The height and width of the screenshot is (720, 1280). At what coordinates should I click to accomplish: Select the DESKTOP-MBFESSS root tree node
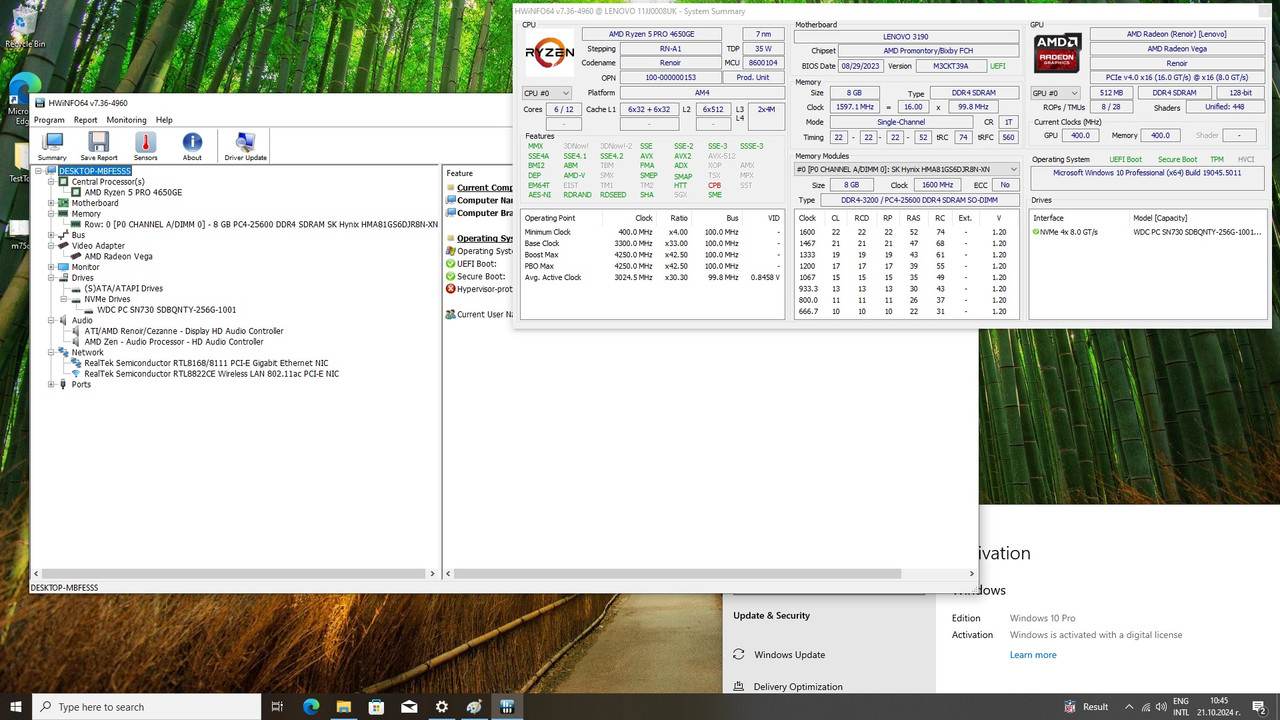[95, 171]
